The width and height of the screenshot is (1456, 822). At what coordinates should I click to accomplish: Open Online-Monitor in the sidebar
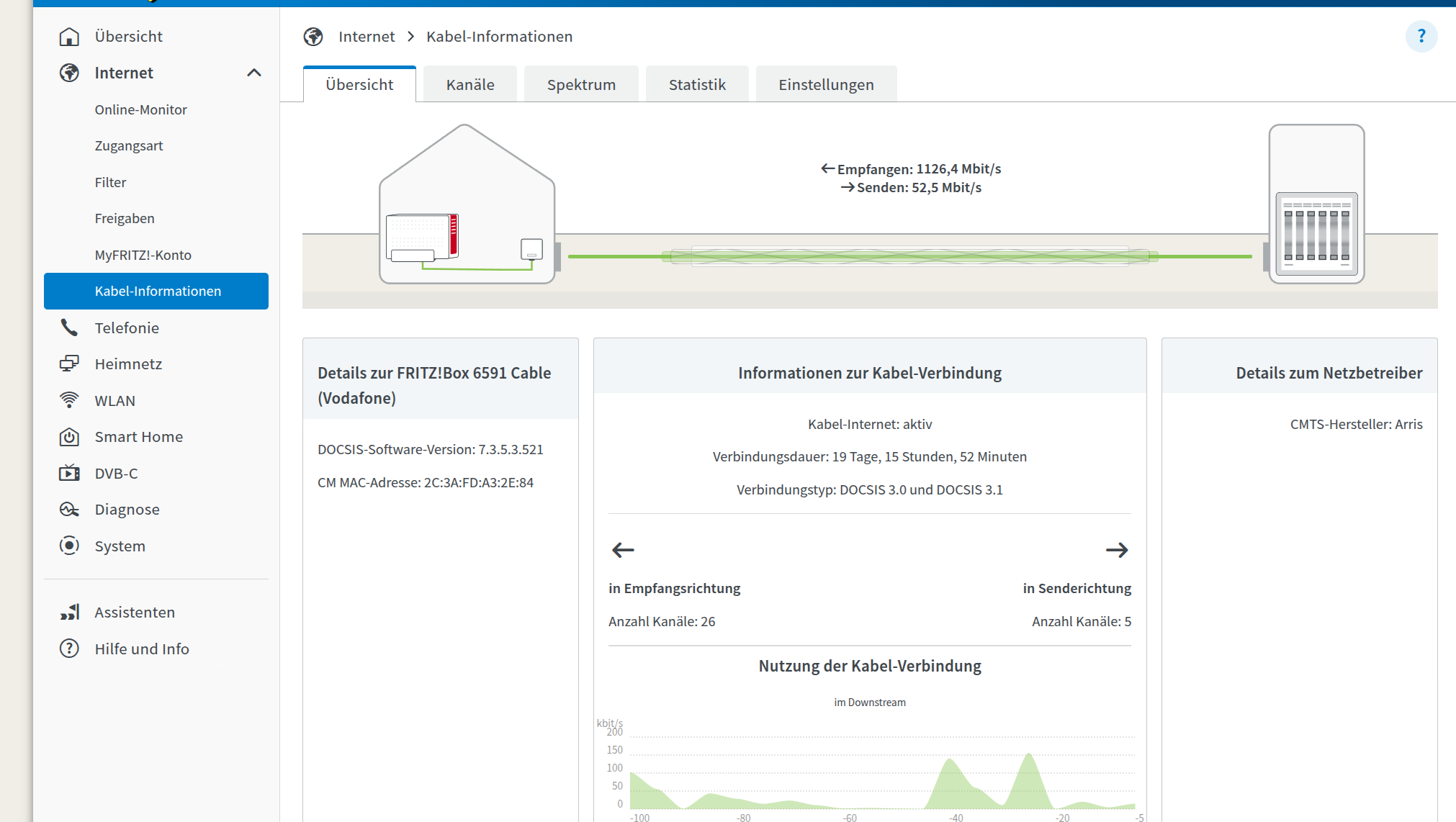(x=140, y=109)
